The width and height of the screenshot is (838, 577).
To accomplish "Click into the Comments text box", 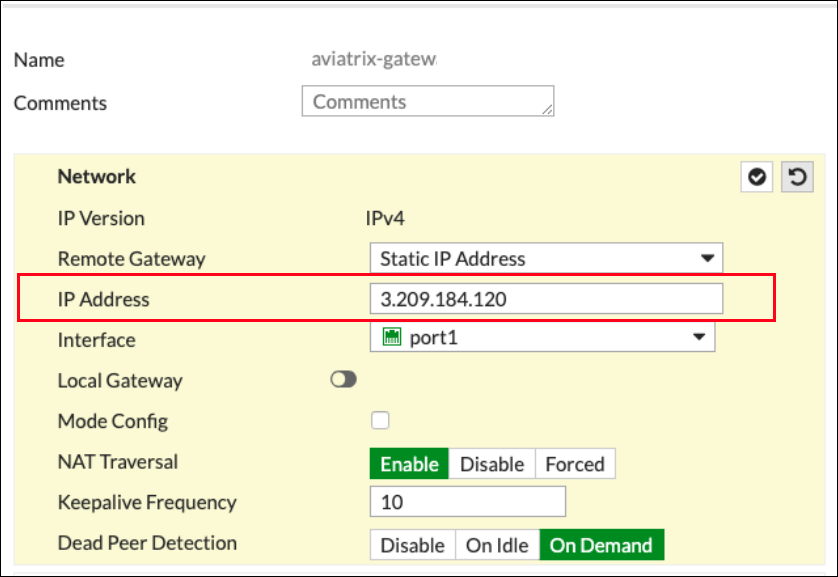I will click(427, 101).
